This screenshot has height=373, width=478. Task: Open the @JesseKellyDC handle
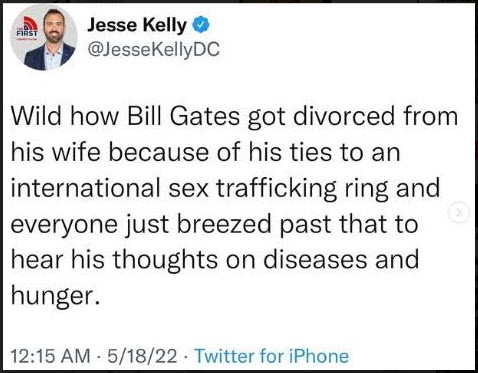coord(153,49)
